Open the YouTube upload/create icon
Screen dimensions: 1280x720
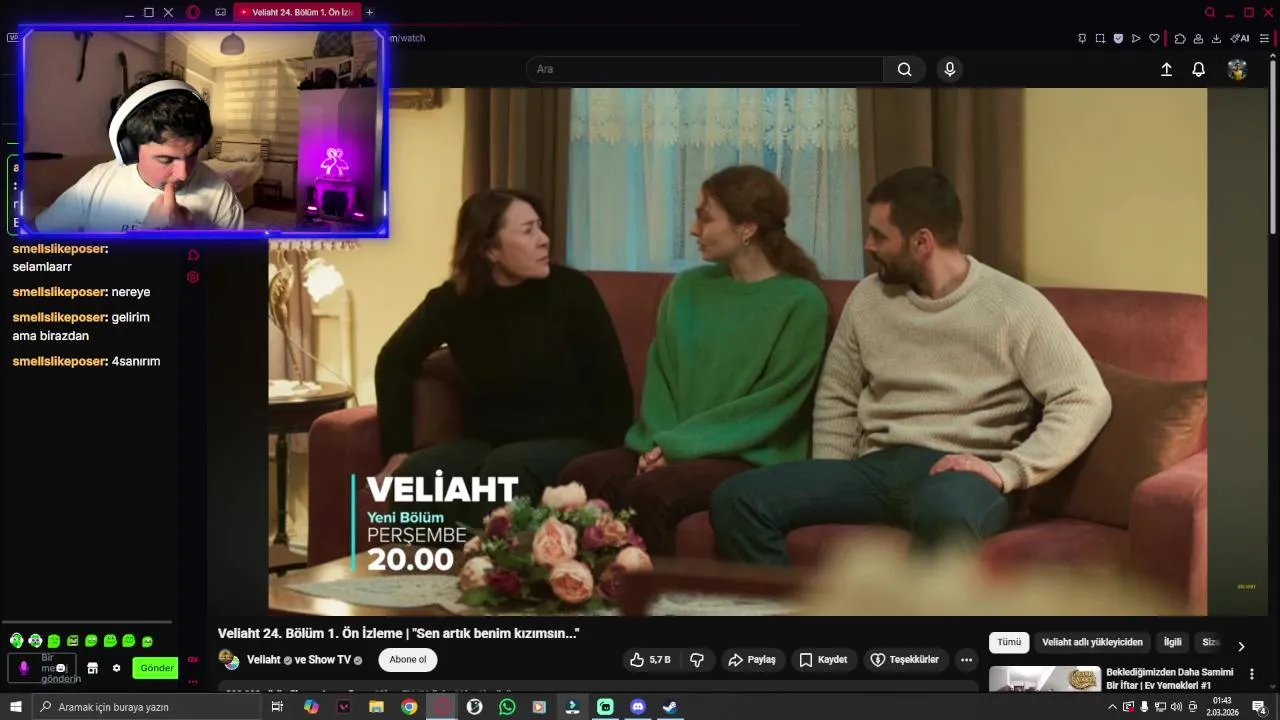(x=1166, y=69)
